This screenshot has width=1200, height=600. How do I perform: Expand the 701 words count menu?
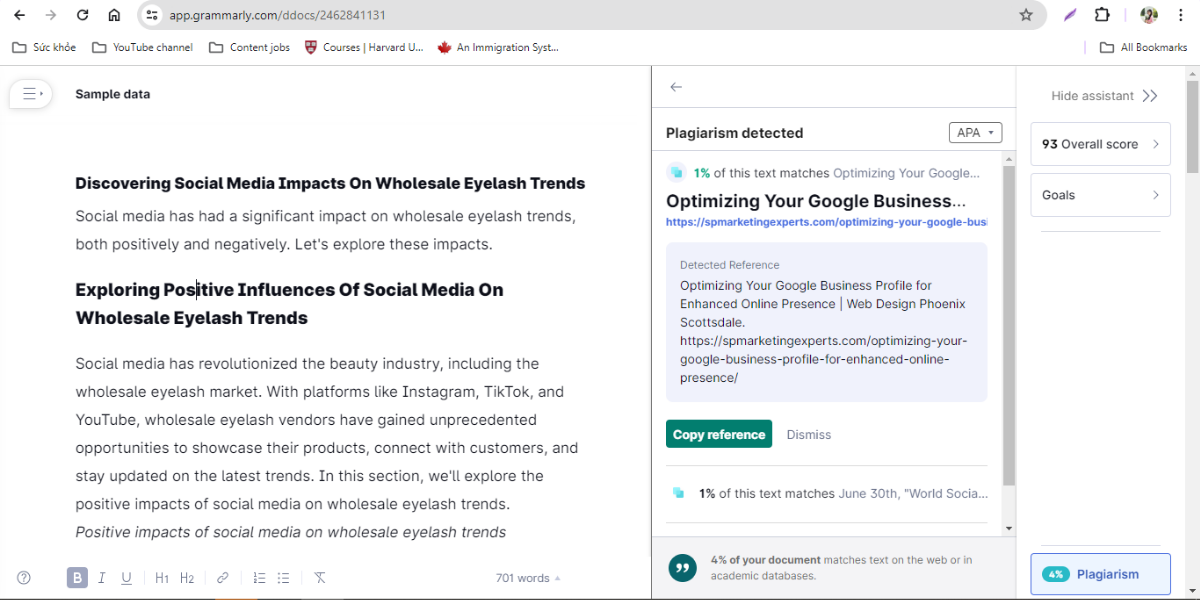[528, 578]
